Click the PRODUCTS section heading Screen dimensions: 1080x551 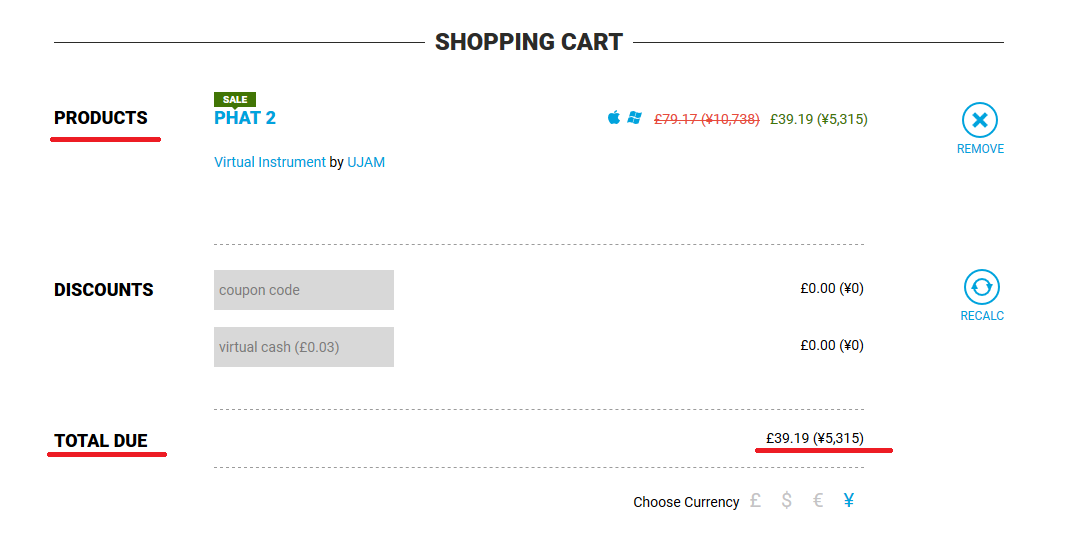coord(101,118)
